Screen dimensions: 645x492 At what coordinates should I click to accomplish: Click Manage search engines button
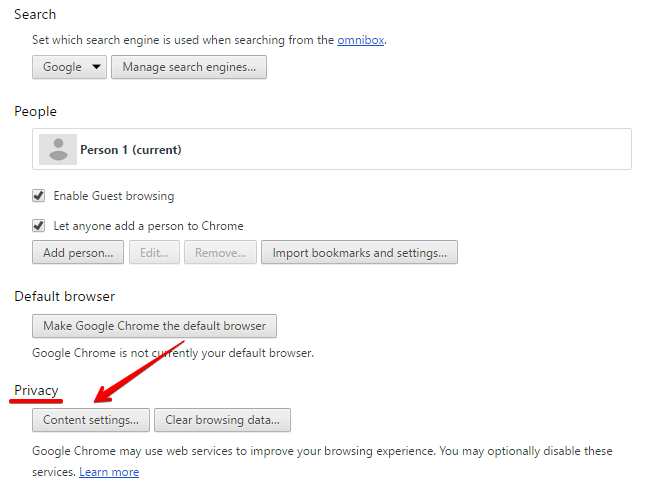[189, 67]
